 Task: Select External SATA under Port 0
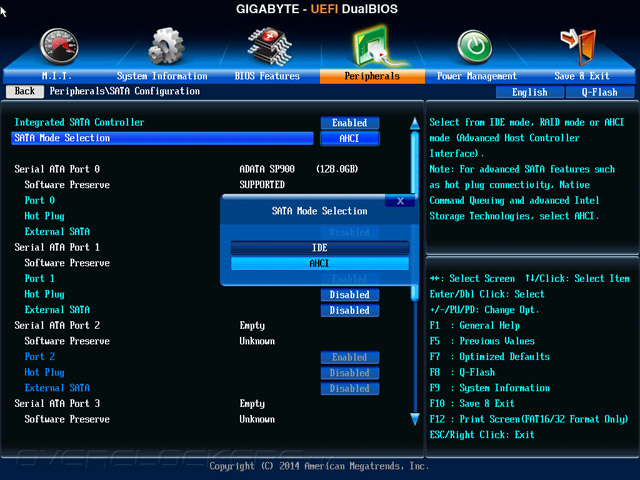click(x=57, y=231)
